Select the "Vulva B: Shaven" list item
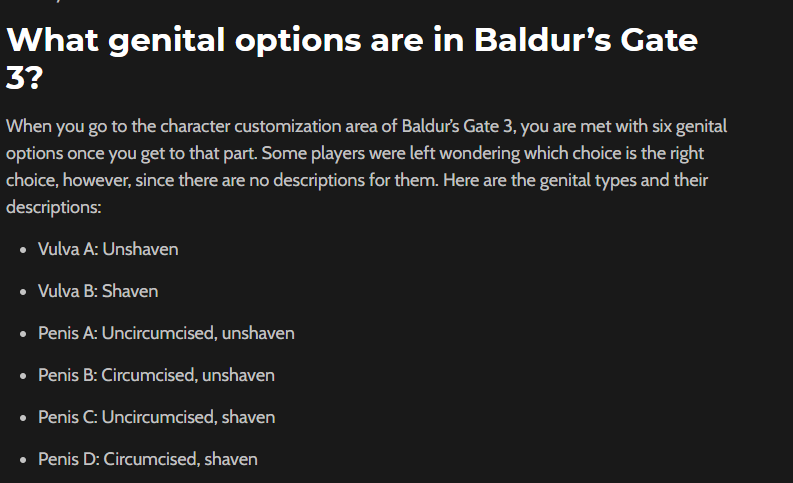Screen dimensions: 793x483 pos(98,291)
